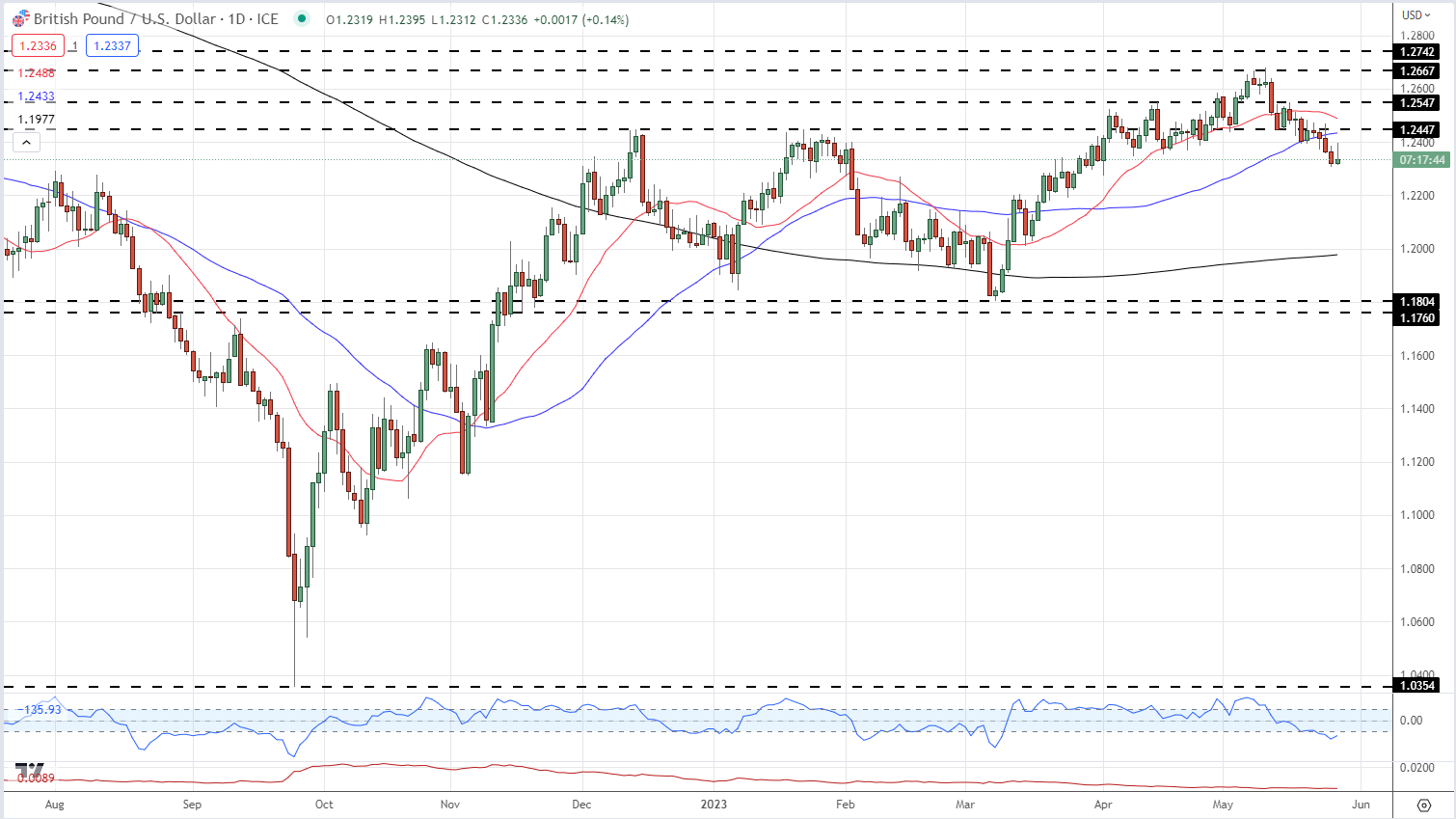Open the USD currency dropdown

[x=1416, y=14]
